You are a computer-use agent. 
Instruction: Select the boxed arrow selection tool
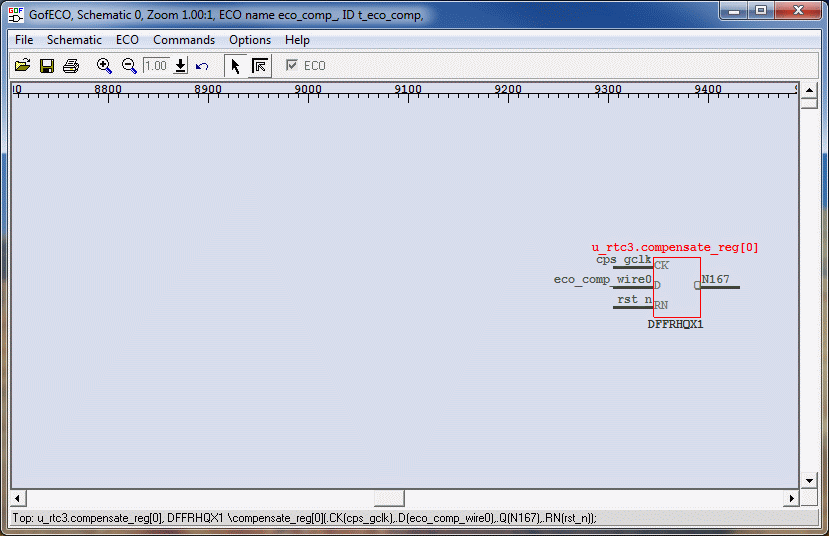[259, 66]
